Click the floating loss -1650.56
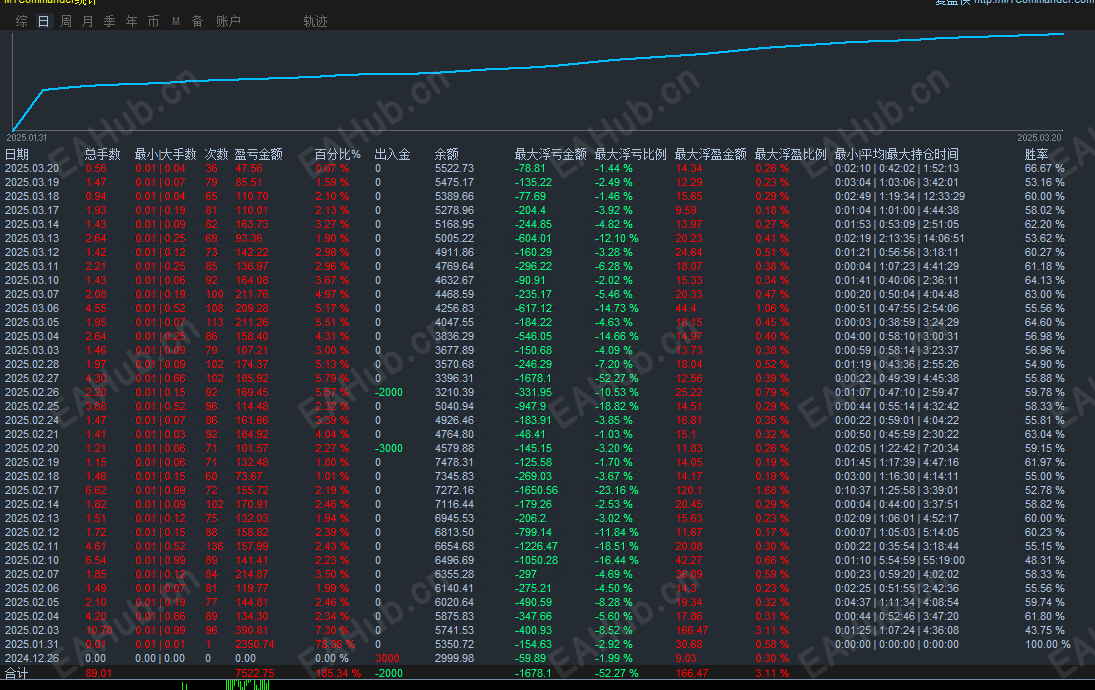The width and height of the screenshot is (1095, 690). 536,490
